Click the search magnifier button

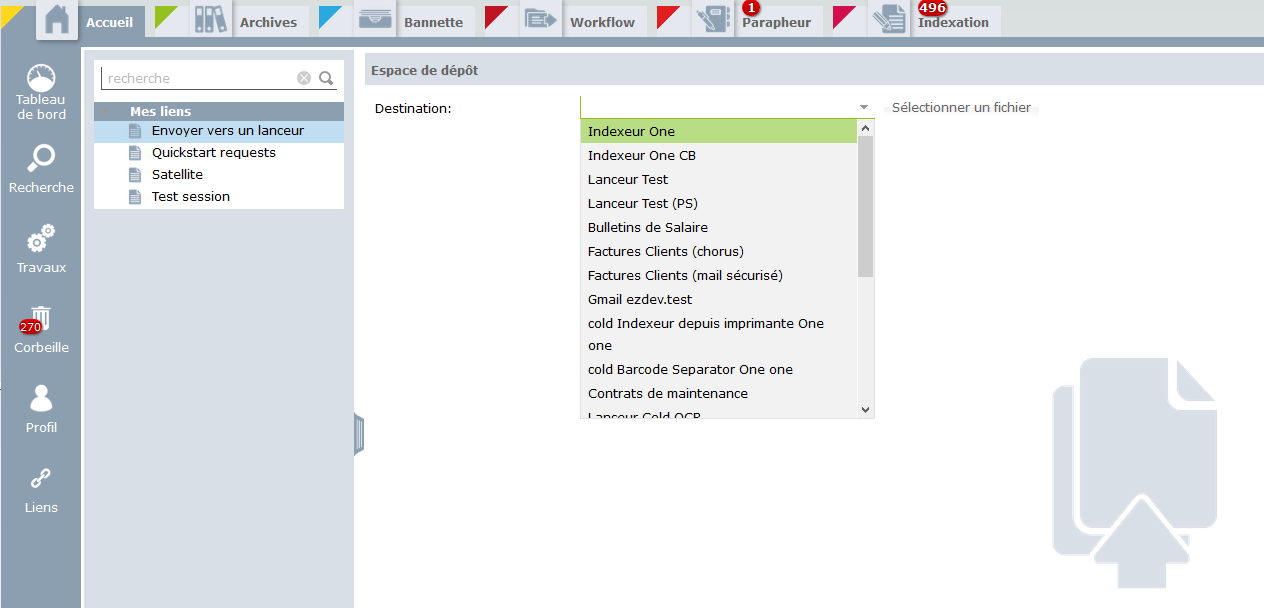[x=326, y=78]
